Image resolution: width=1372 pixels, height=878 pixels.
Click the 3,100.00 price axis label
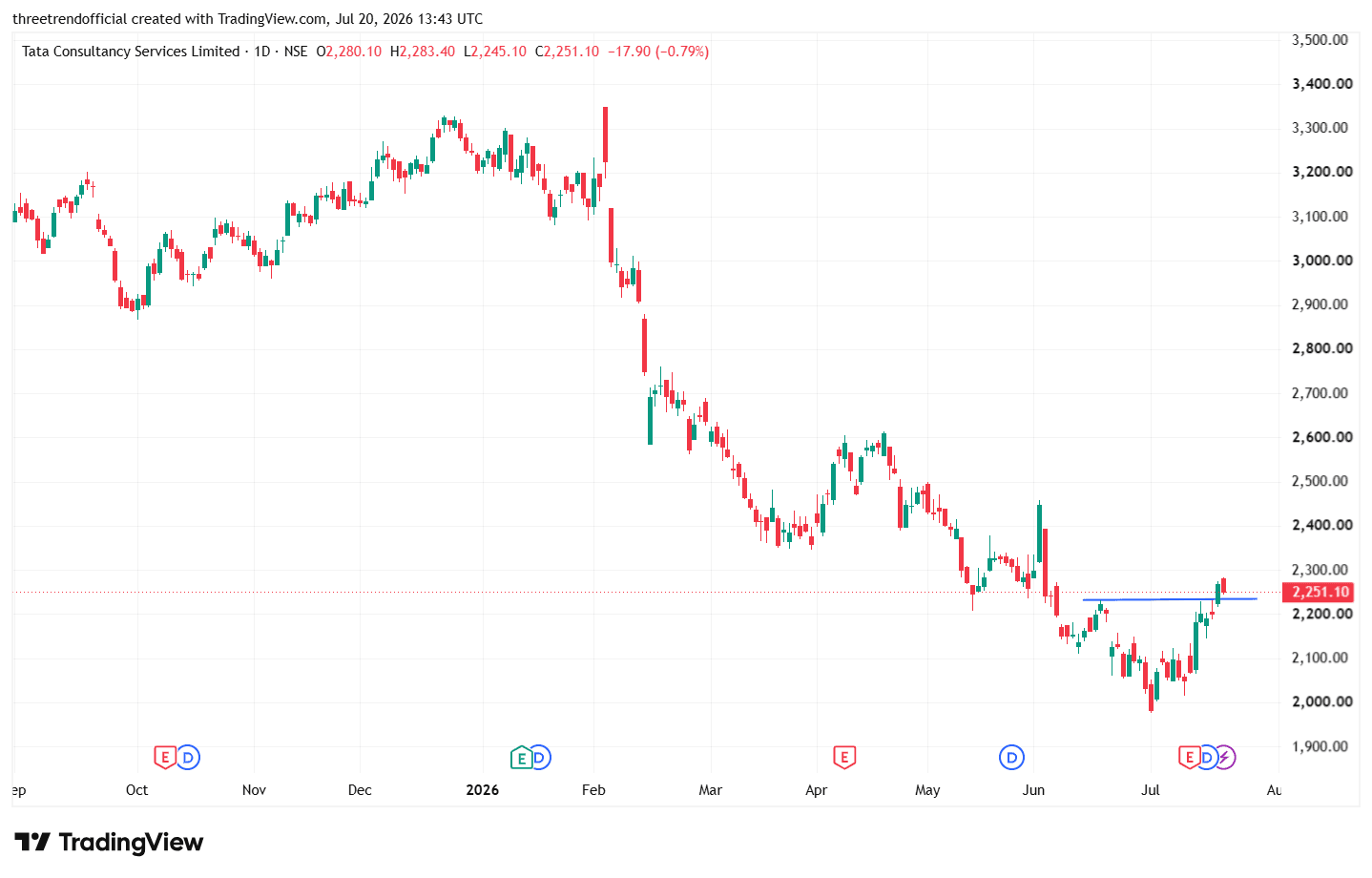pos(1320,217)
